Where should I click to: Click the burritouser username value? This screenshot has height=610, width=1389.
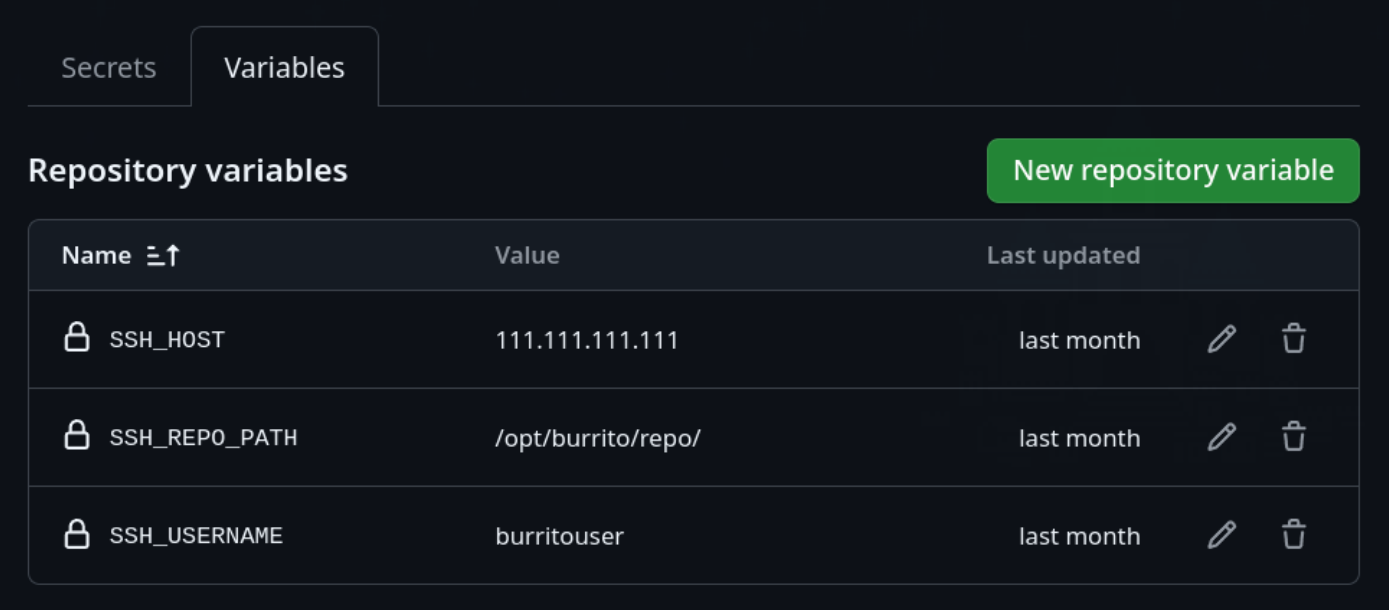pos(559,536)
